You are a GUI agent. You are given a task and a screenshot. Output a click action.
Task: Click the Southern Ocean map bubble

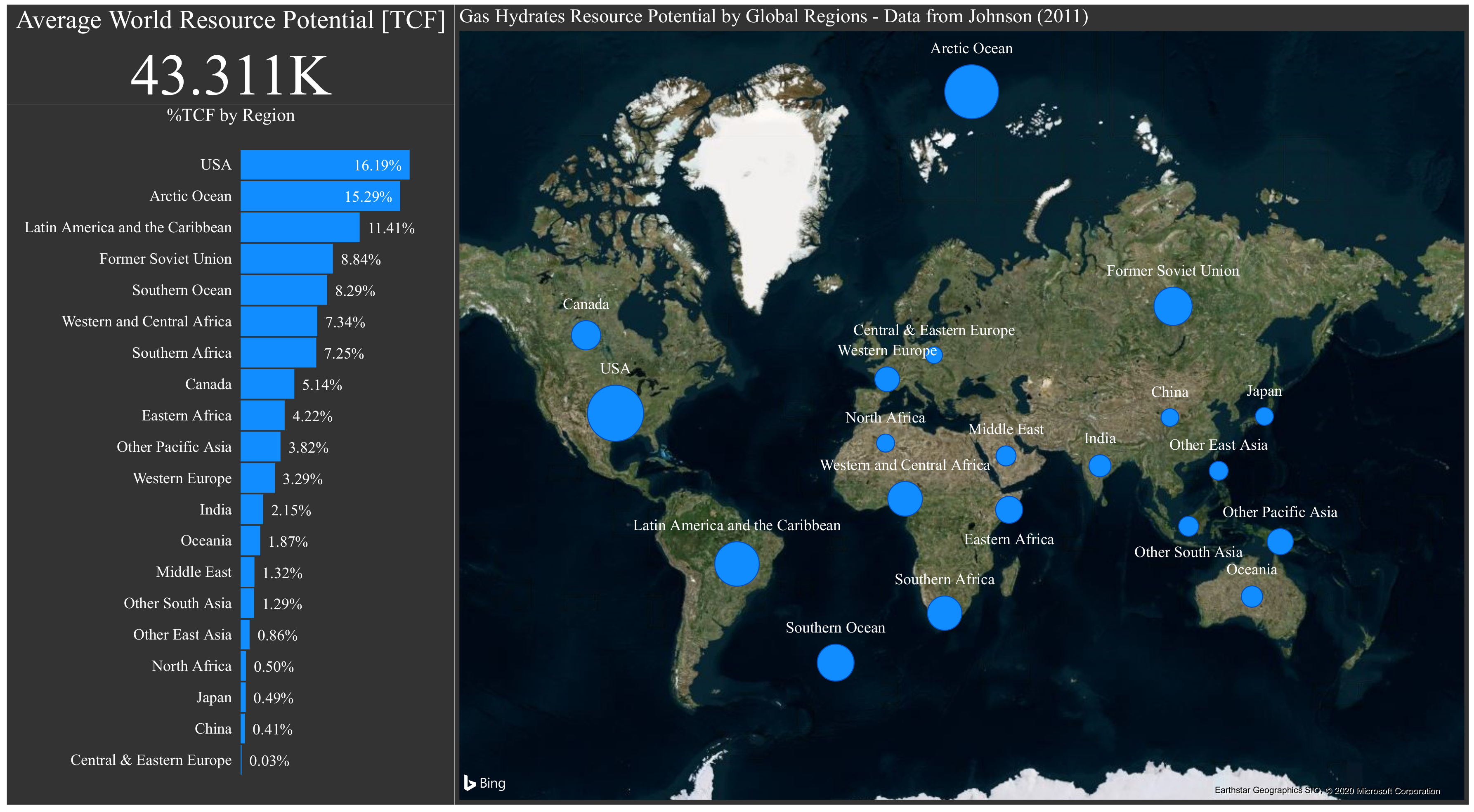[x=835, y=662]
